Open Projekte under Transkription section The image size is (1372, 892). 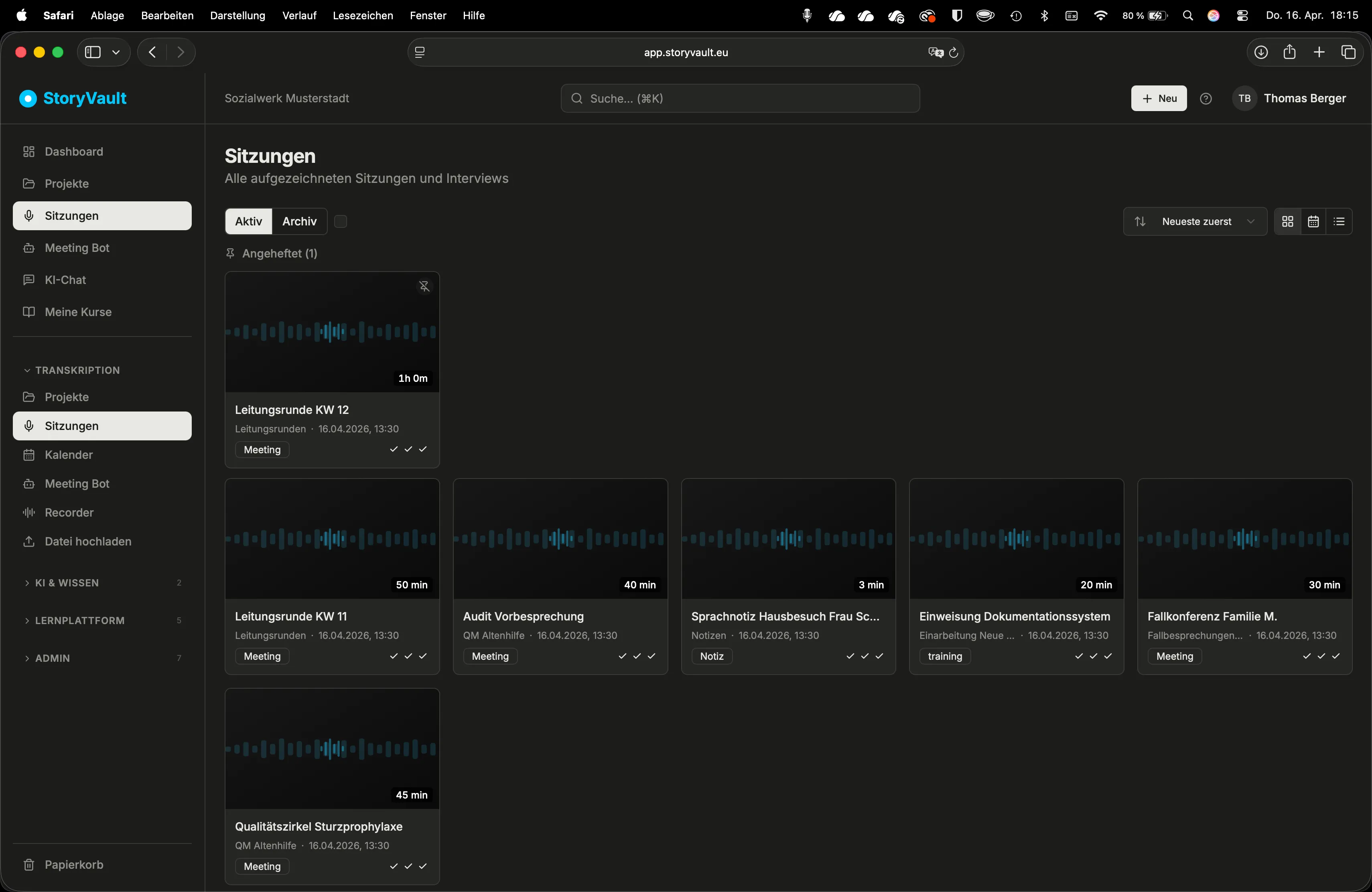point(102,397)
